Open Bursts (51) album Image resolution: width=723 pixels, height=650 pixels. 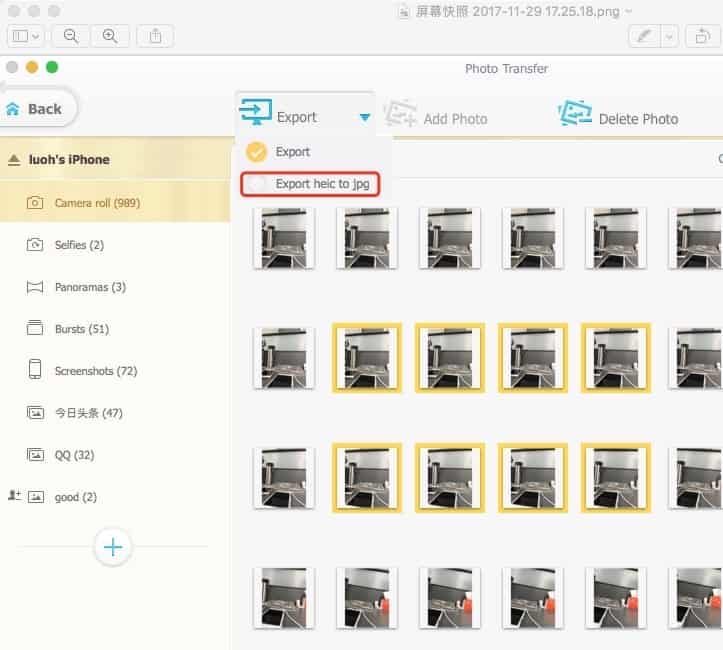(x=82, y=329)
